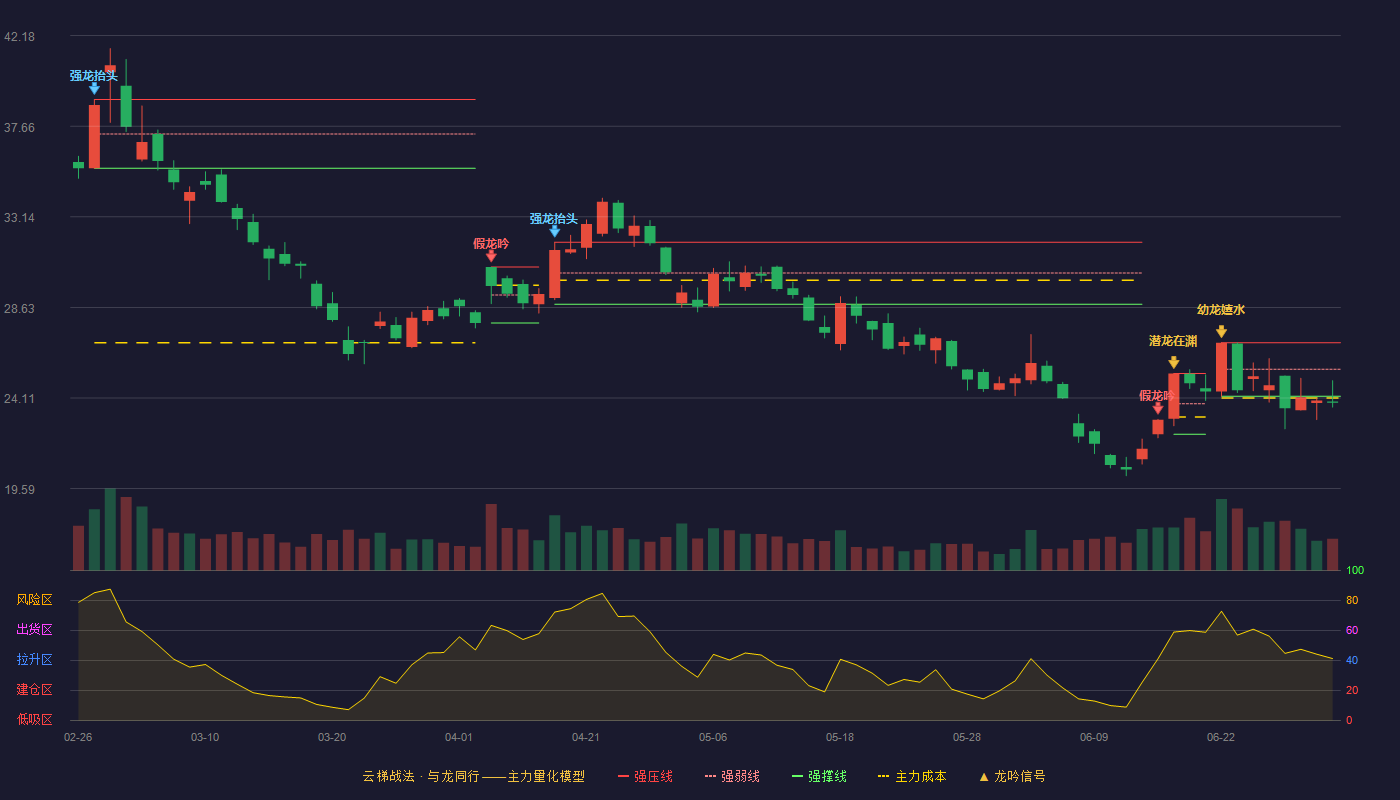Toggle the 云梯战法 主力量化模型 legend entry
This screenshot has width=1400, height=800.
[x=474, y=776]
